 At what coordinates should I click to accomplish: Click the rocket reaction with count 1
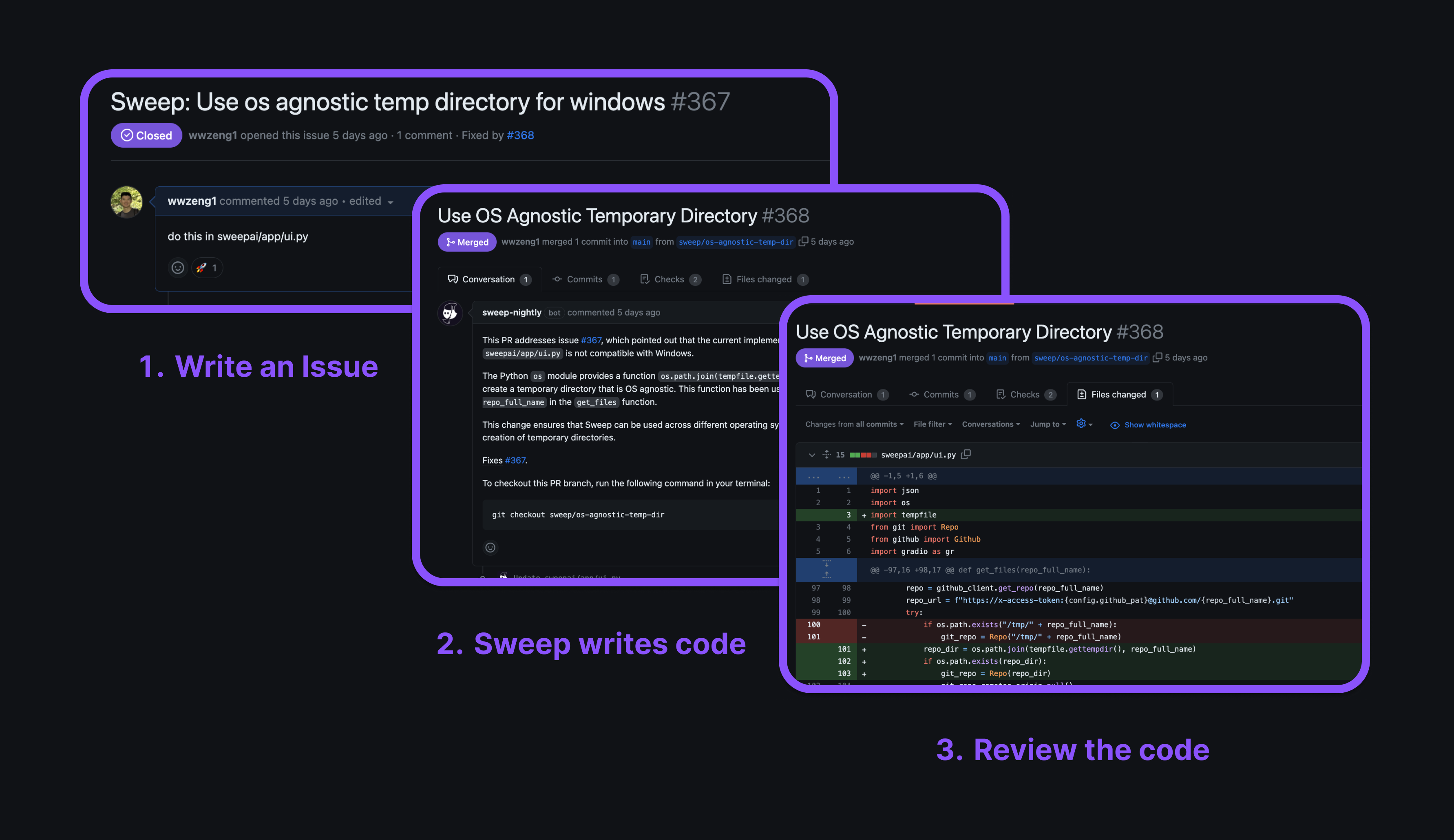(207, 267)
